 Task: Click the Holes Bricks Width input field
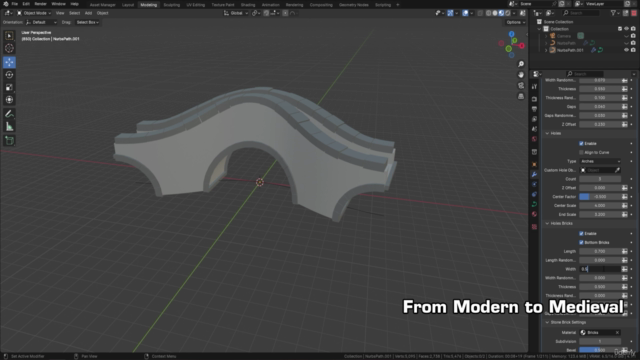coord(600,269)
